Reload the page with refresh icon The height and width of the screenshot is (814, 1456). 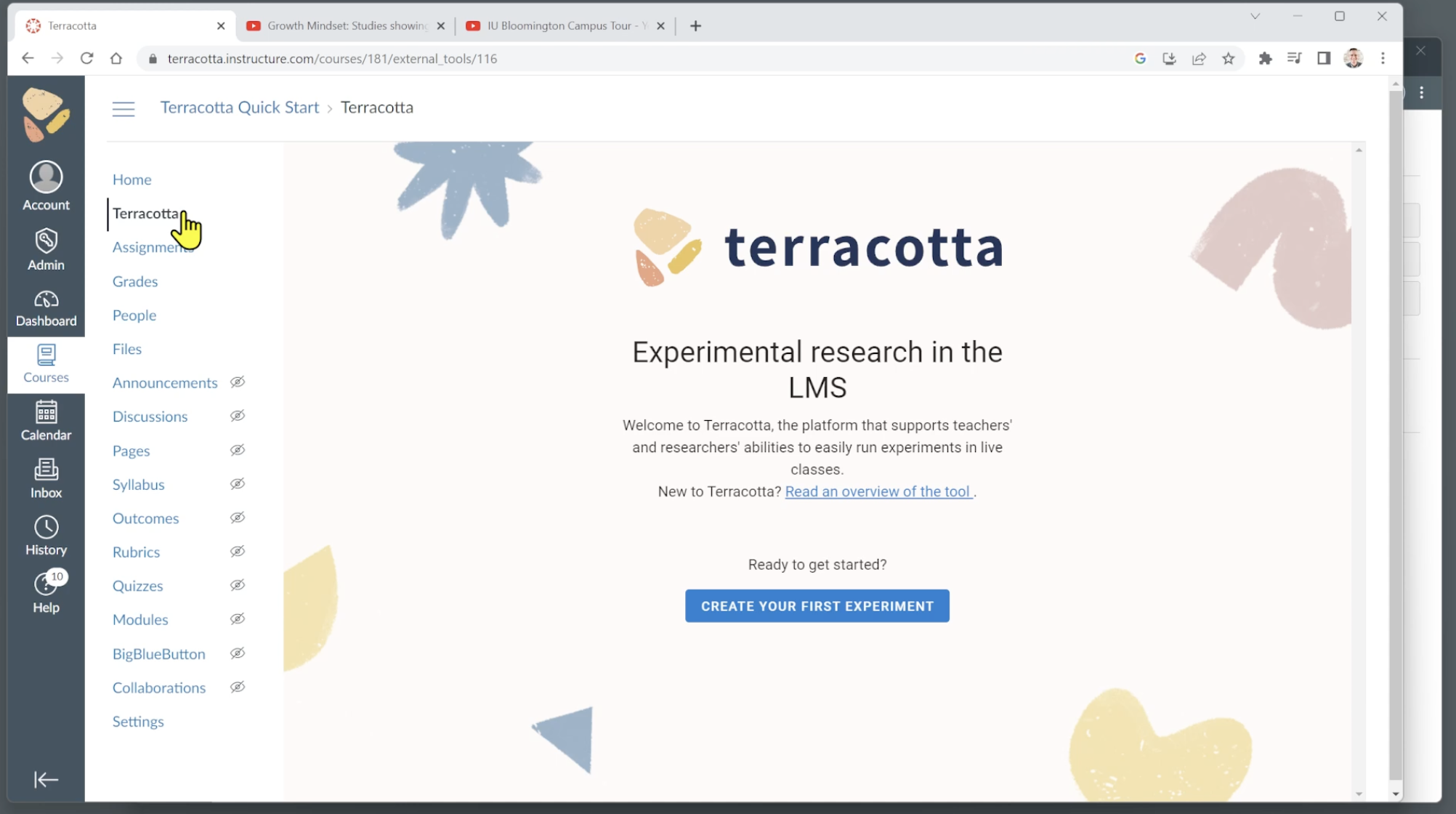[86, 58]
